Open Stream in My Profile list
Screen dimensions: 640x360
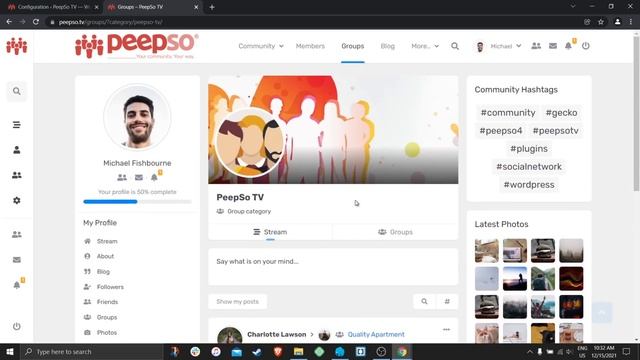107,241
